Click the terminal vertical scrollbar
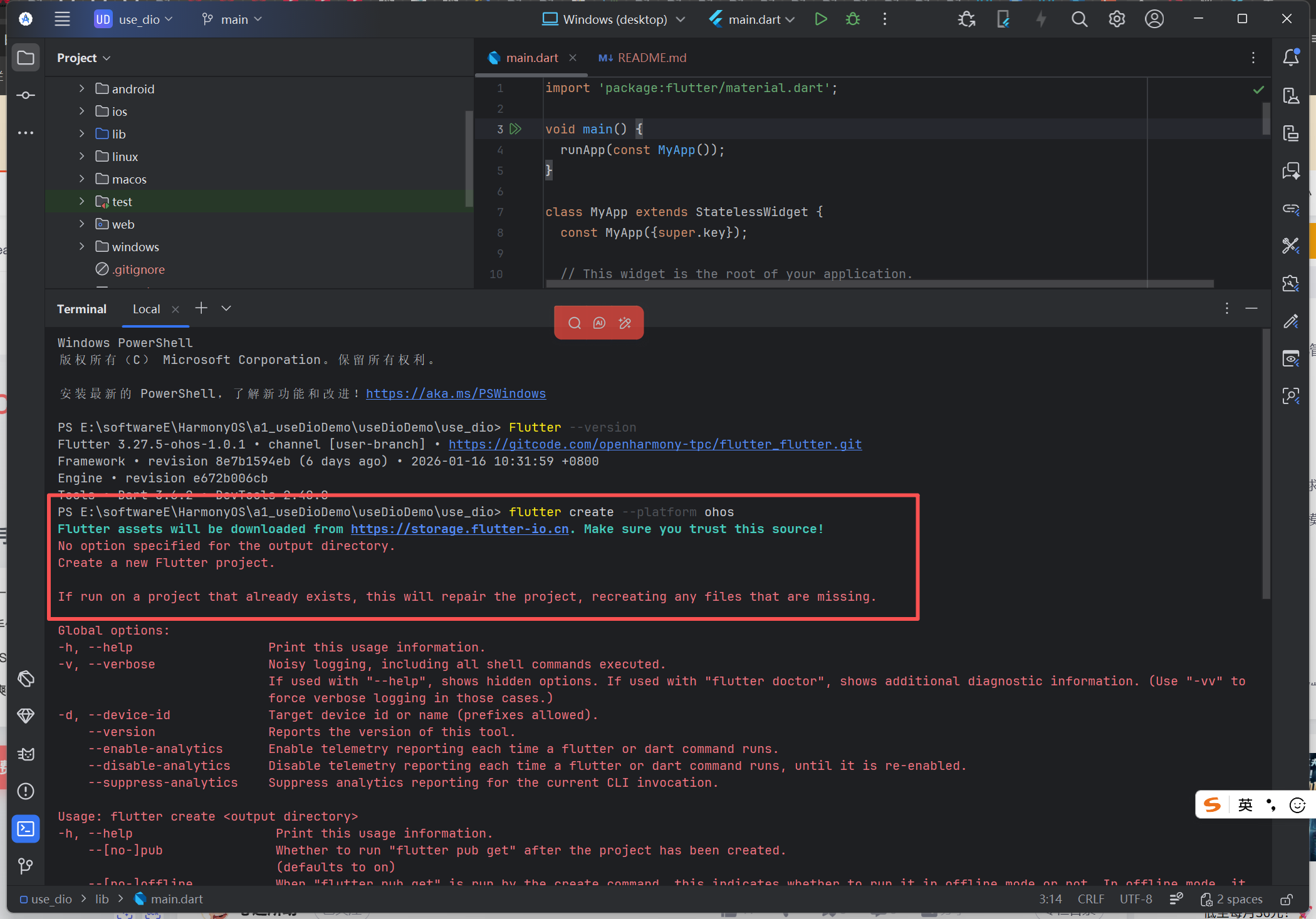The image size is (1316, 919). [1265, 464]
